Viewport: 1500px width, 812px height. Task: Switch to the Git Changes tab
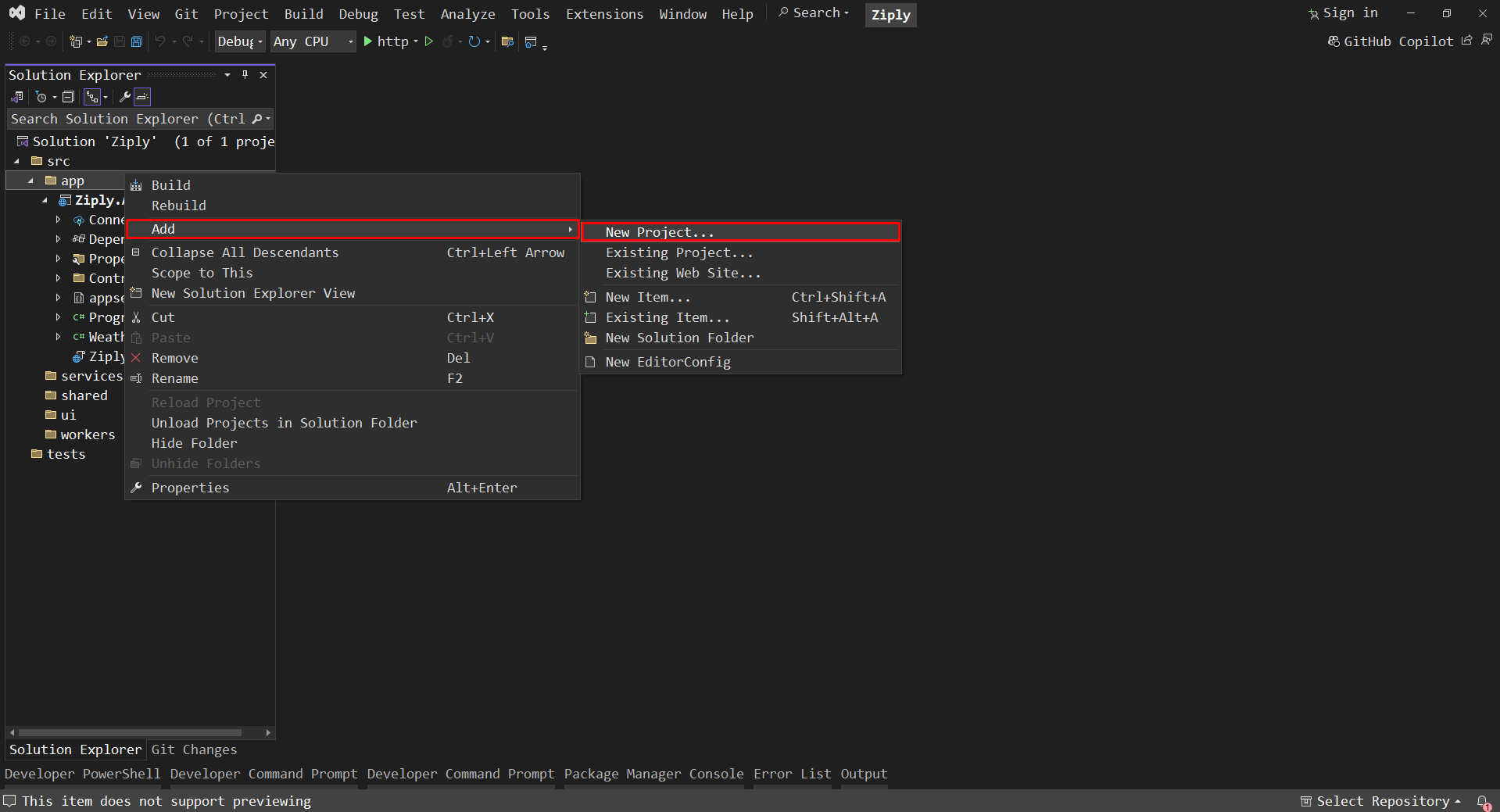pyautogui.click(x=194, y=749)
